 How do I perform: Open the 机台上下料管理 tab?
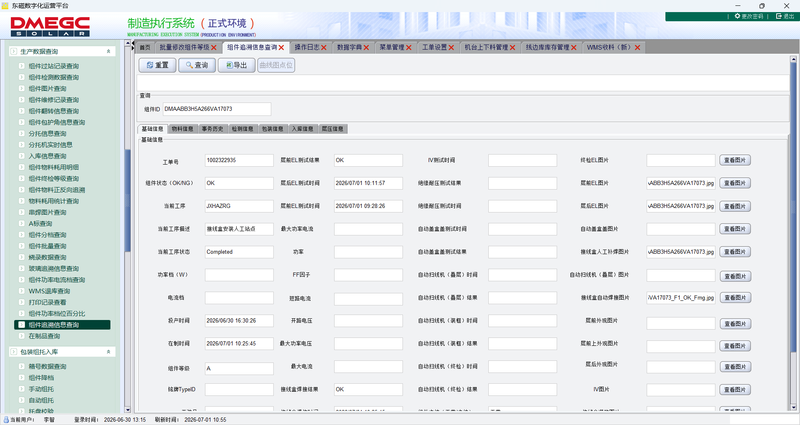(x=486, y=47)
